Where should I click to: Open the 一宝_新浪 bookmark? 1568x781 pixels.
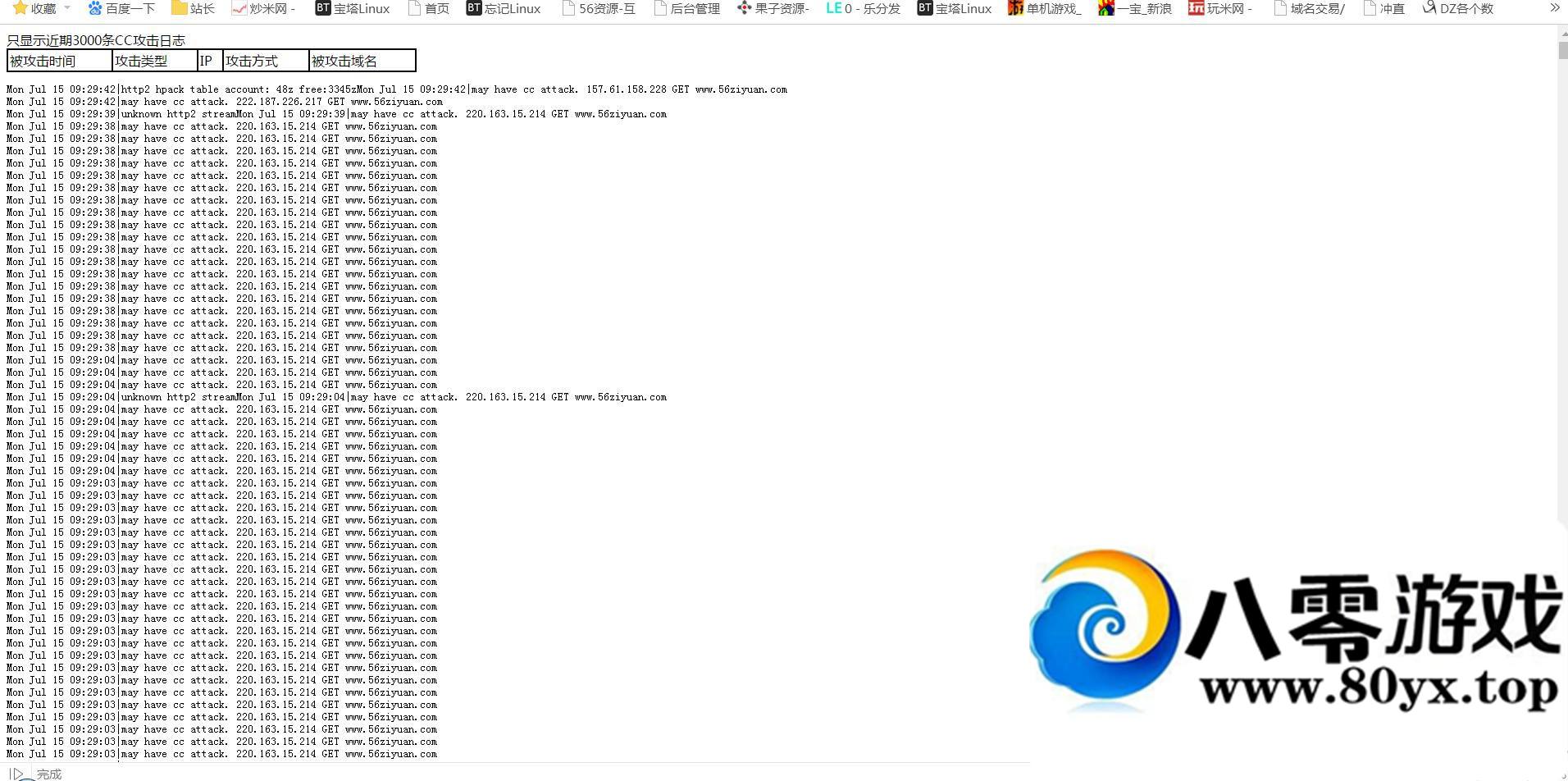tap(1135, 8)
